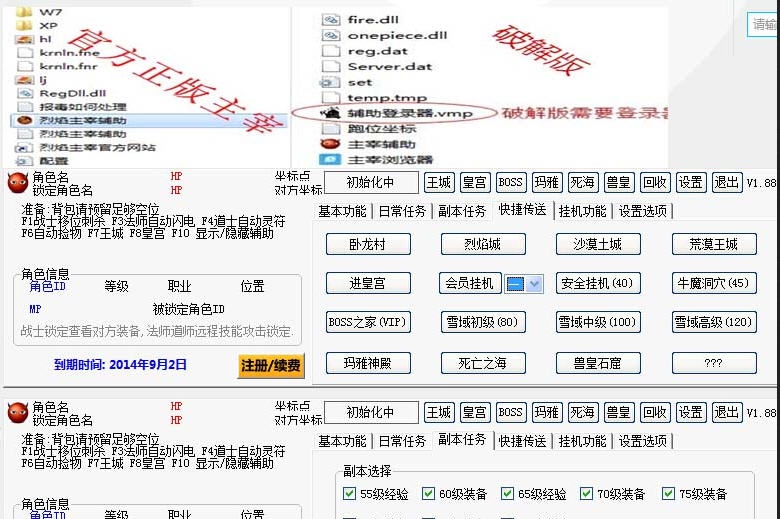Open 设置 in 快捷传送 panel top bar

(691, 183)
